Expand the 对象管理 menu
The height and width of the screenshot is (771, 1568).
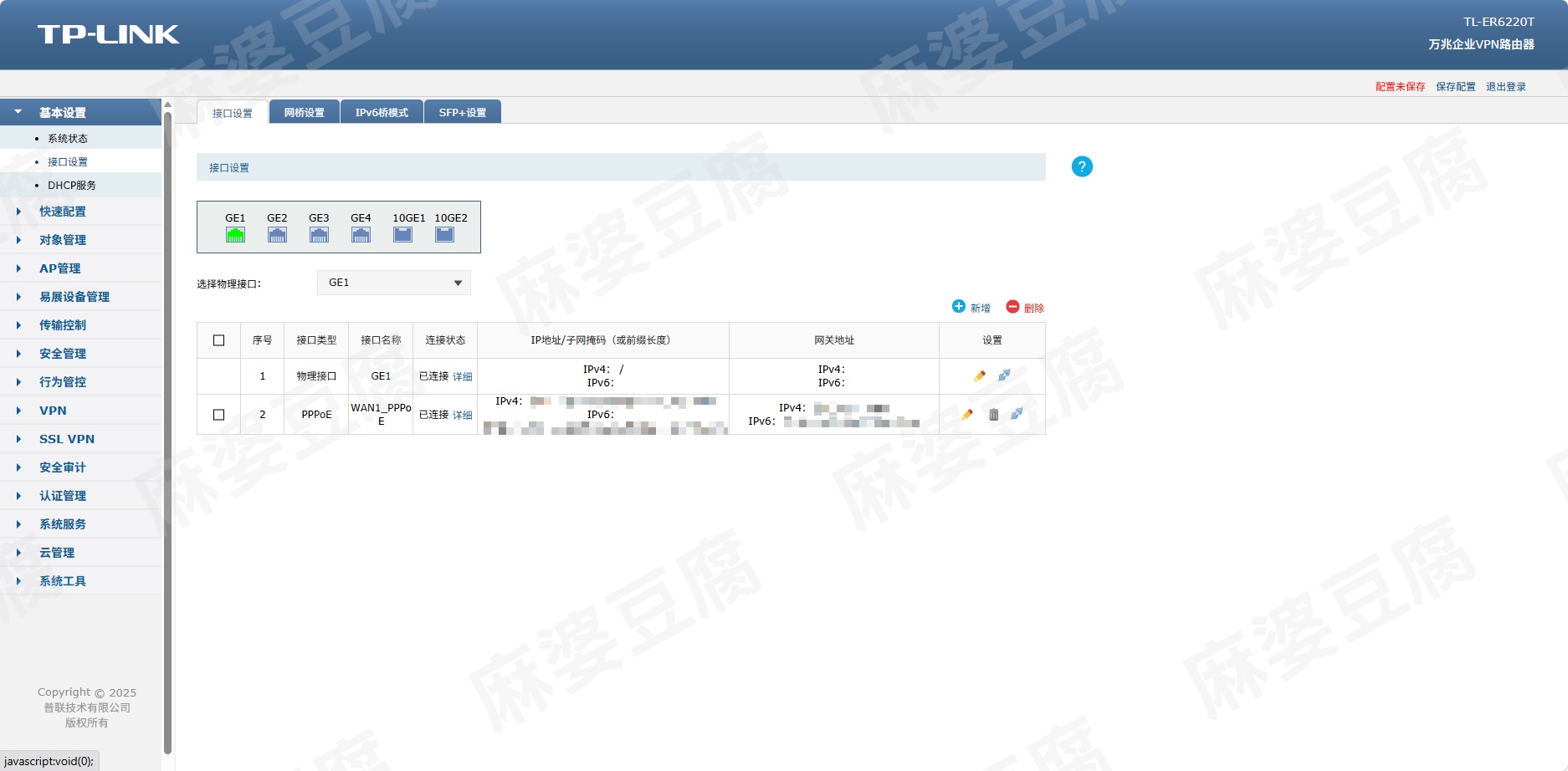pyautogui.click(x=80, y=240)
